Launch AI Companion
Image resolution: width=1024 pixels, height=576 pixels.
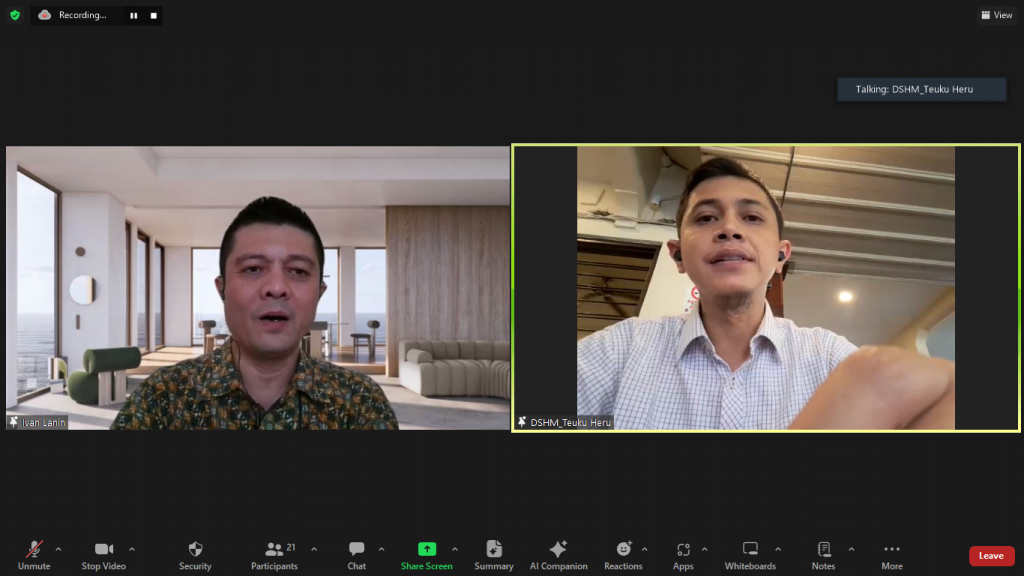(x=558, y=556)
